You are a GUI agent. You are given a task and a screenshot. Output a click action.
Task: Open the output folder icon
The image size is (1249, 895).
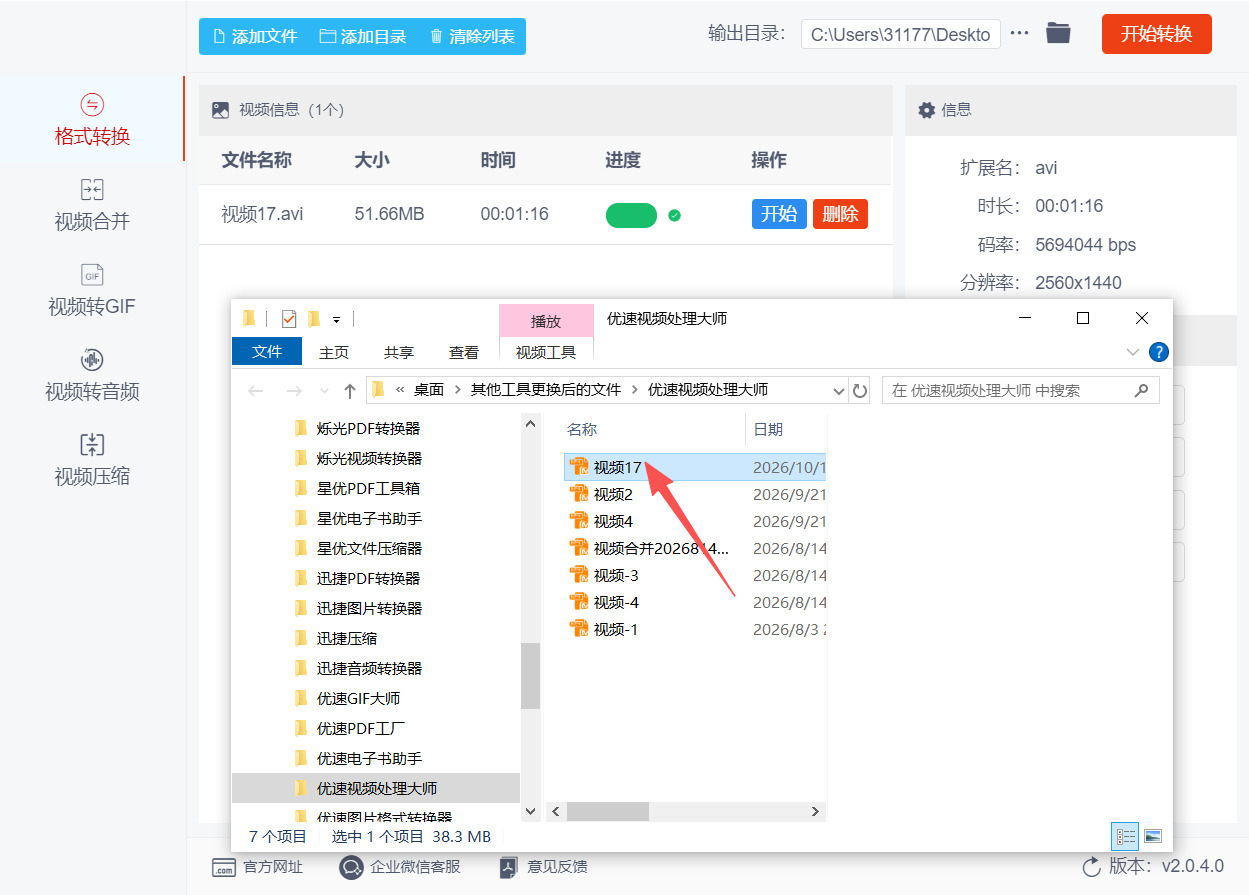tap(1058, 34)
